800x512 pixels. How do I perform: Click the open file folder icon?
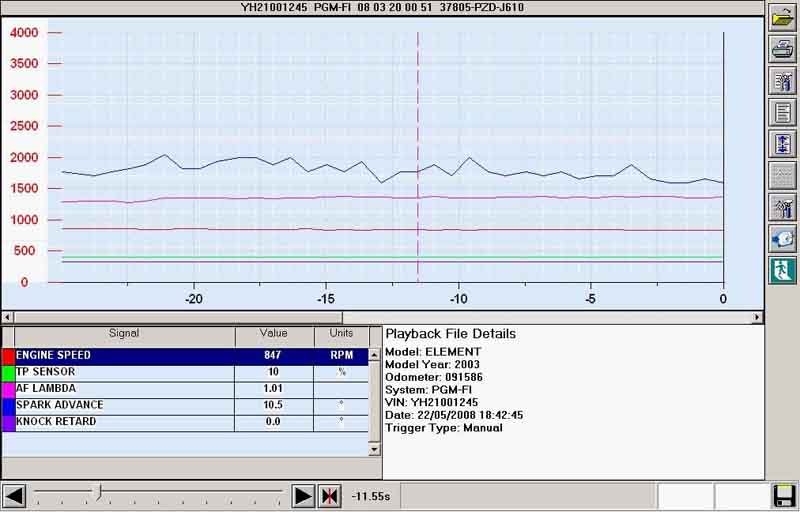click(x=782, y=17)
